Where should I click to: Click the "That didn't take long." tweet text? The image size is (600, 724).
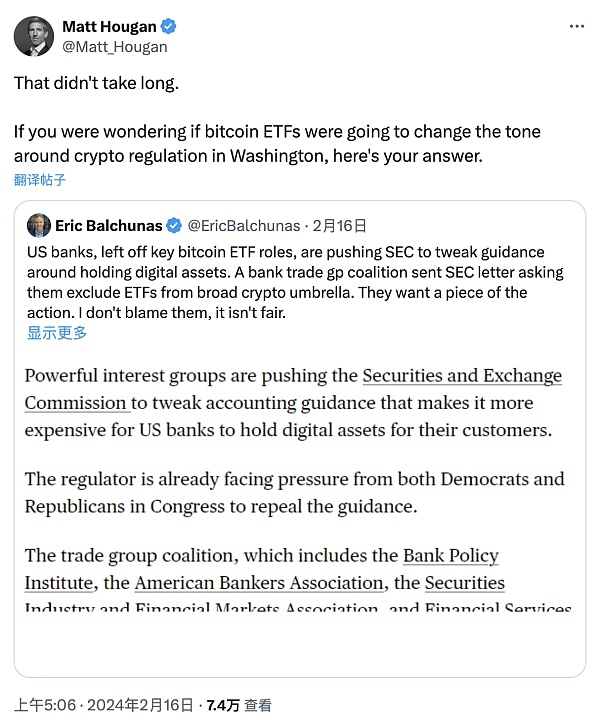tap(96, 83)
